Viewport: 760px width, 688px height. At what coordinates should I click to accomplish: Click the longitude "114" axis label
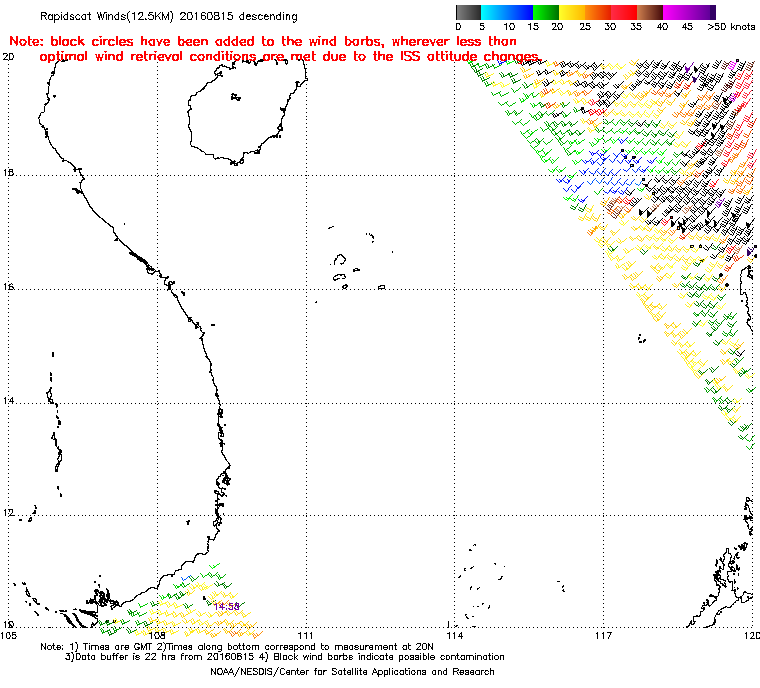coord(454,636)
